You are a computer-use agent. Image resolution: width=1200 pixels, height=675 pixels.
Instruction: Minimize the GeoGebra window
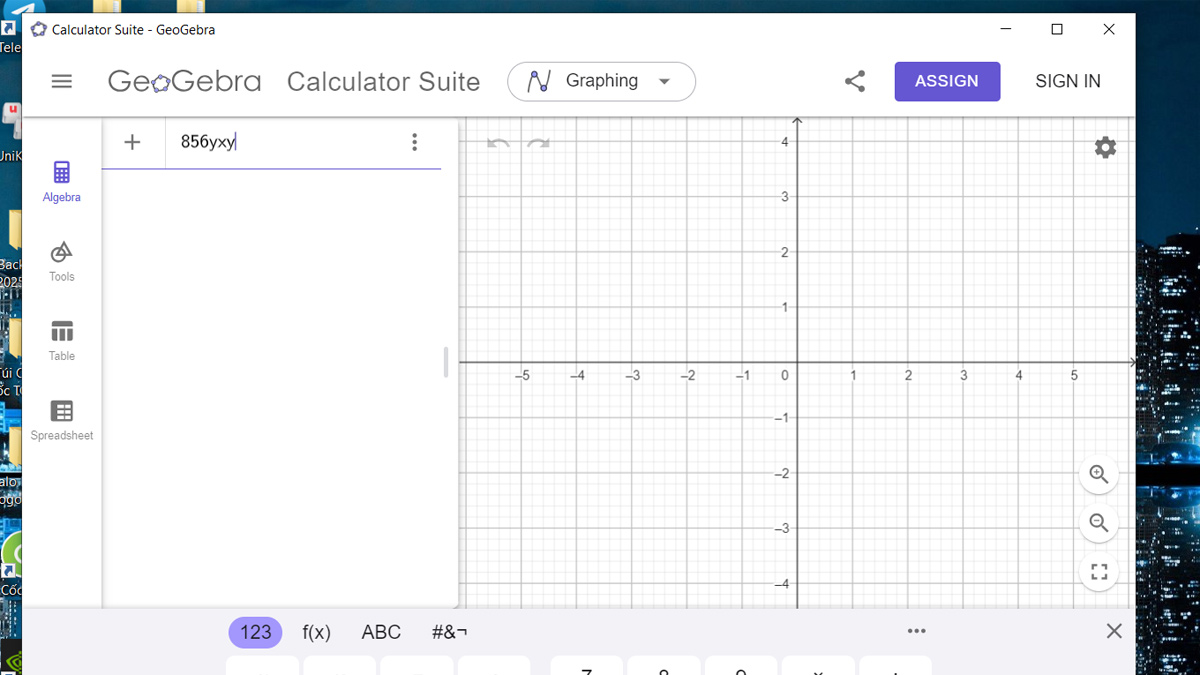coord(1005,29)
